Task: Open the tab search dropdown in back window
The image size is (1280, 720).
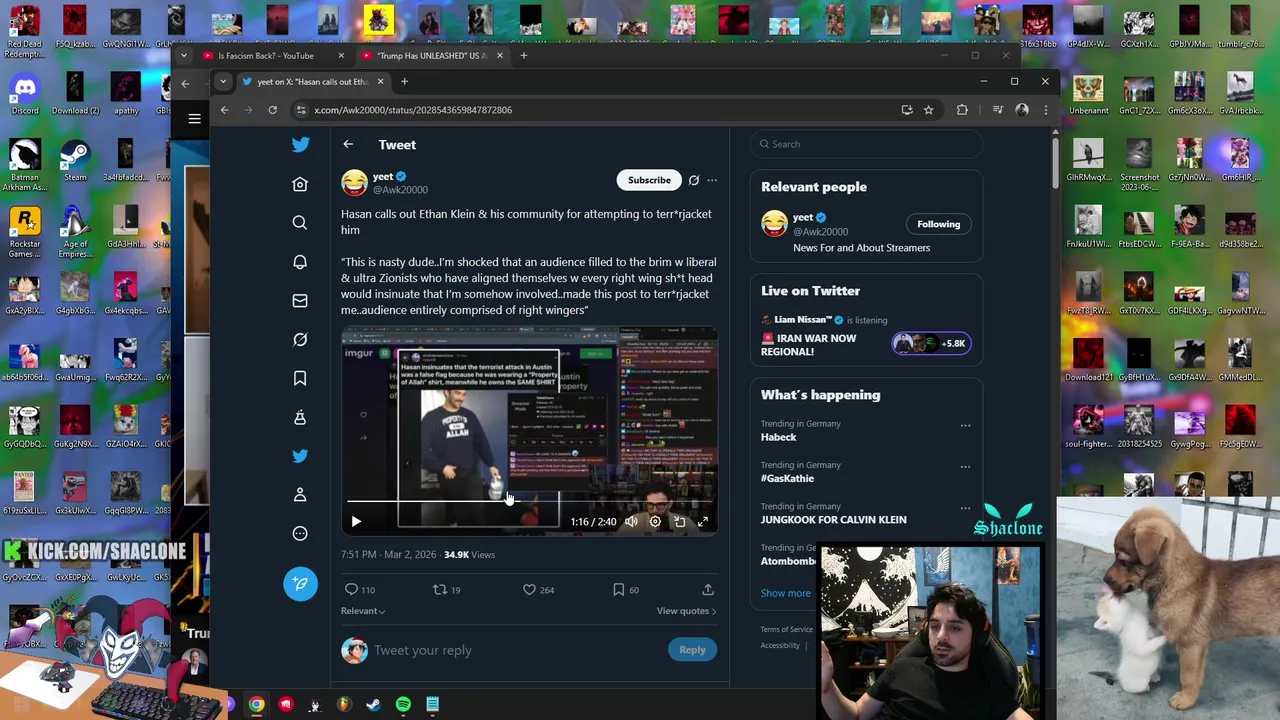Action: [184, 56]
